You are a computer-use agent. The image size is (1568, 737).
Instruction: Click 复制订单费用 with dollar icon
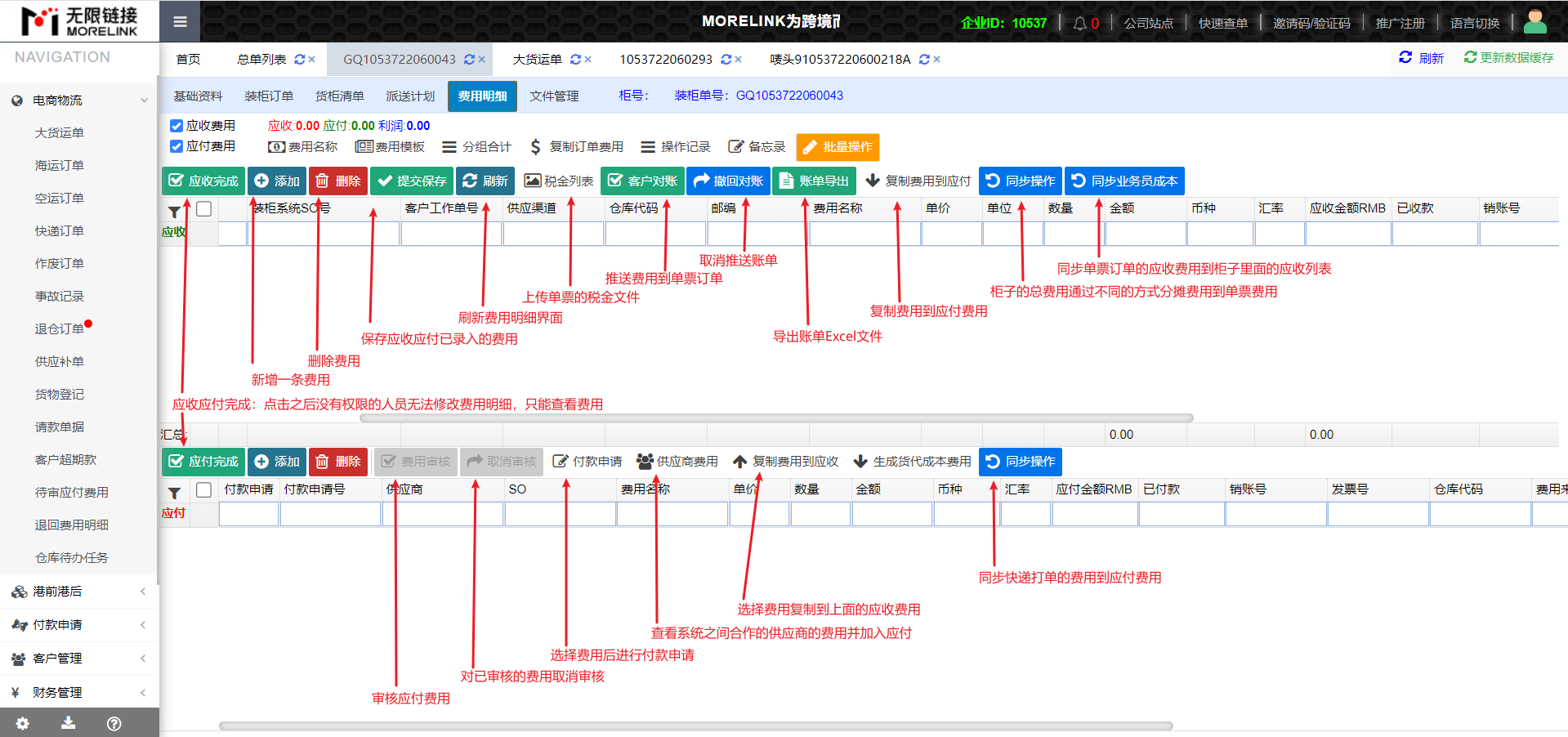click(577, 147)
